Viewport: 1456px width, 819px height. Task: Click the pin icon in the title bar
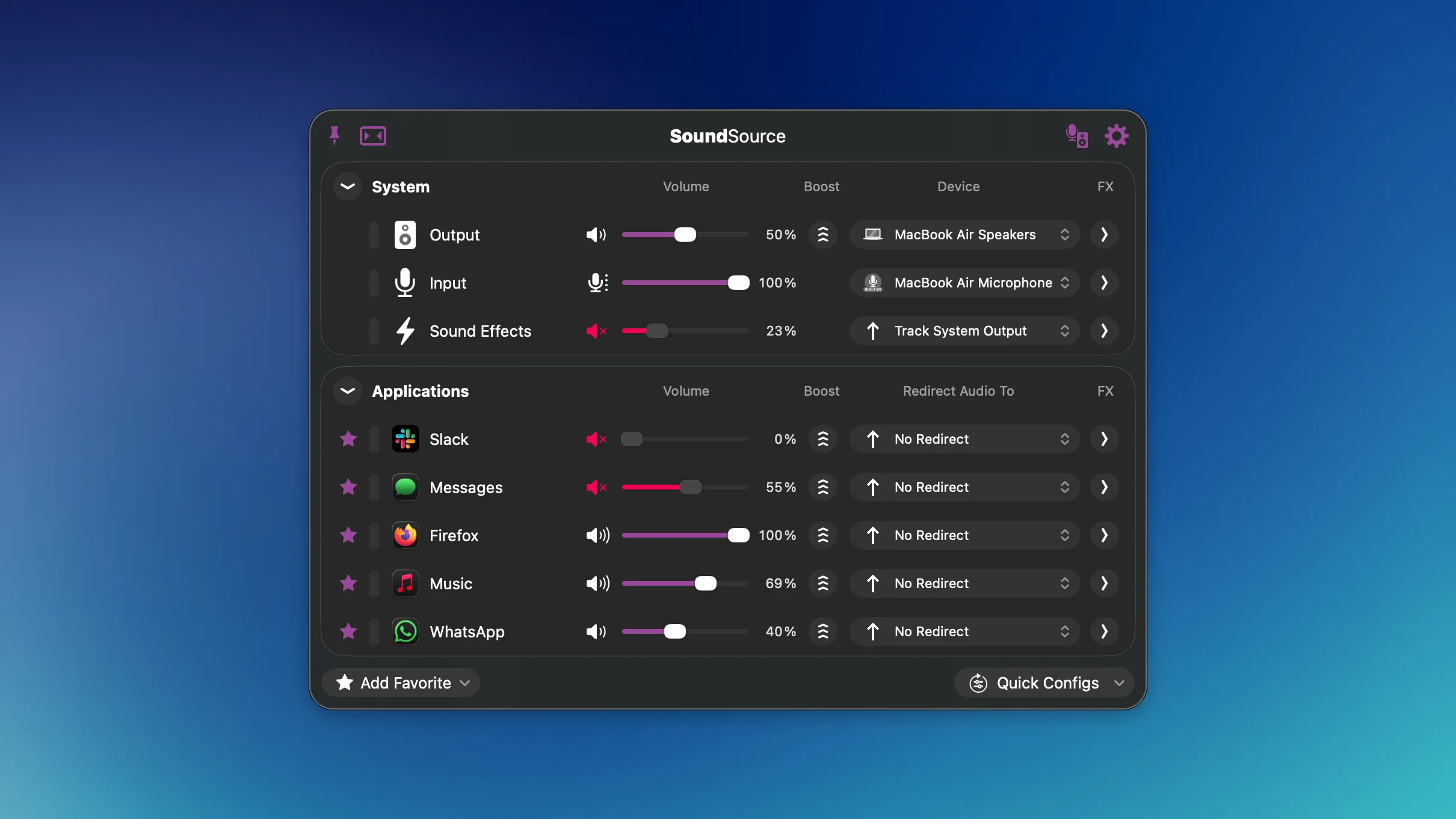click(x=335, y=135)
